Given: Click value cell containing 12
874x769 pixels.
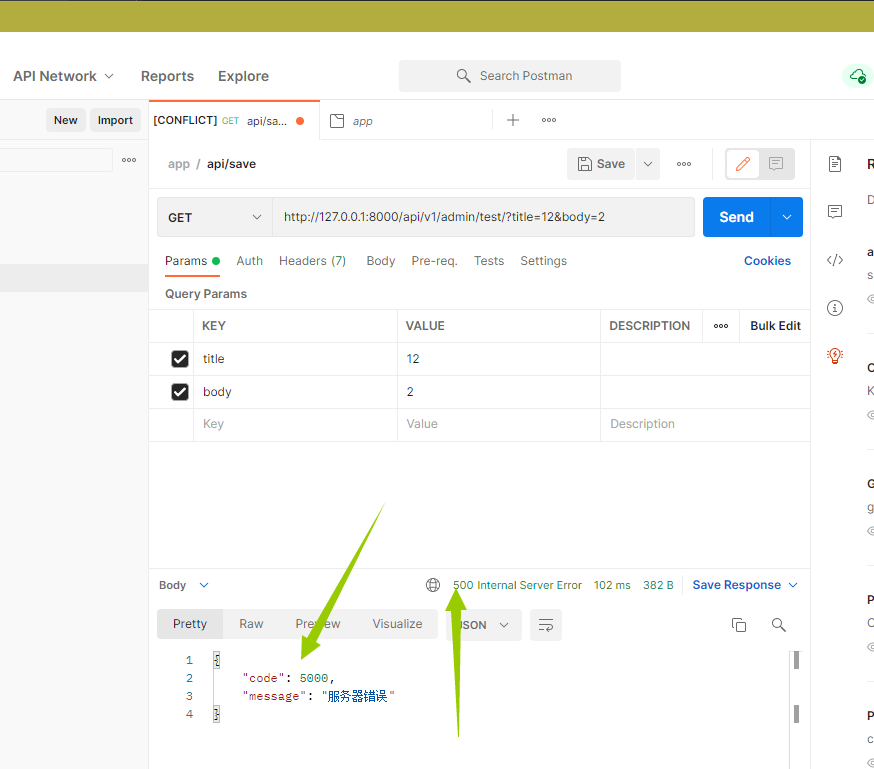Looking at the screenshot, I should pyautogui.click(x=499, y=359).
